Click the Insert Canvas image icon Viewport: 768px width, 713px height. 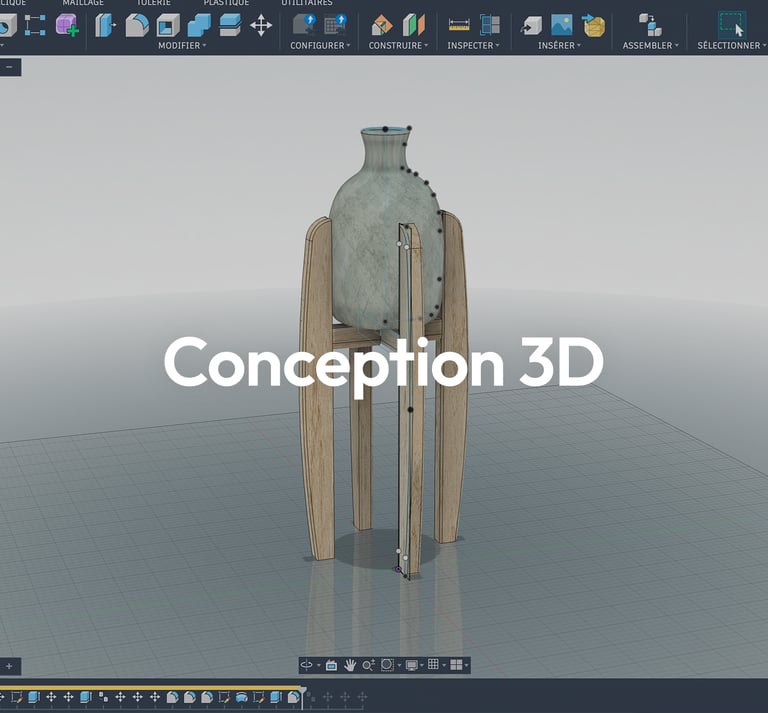[562, 25]
